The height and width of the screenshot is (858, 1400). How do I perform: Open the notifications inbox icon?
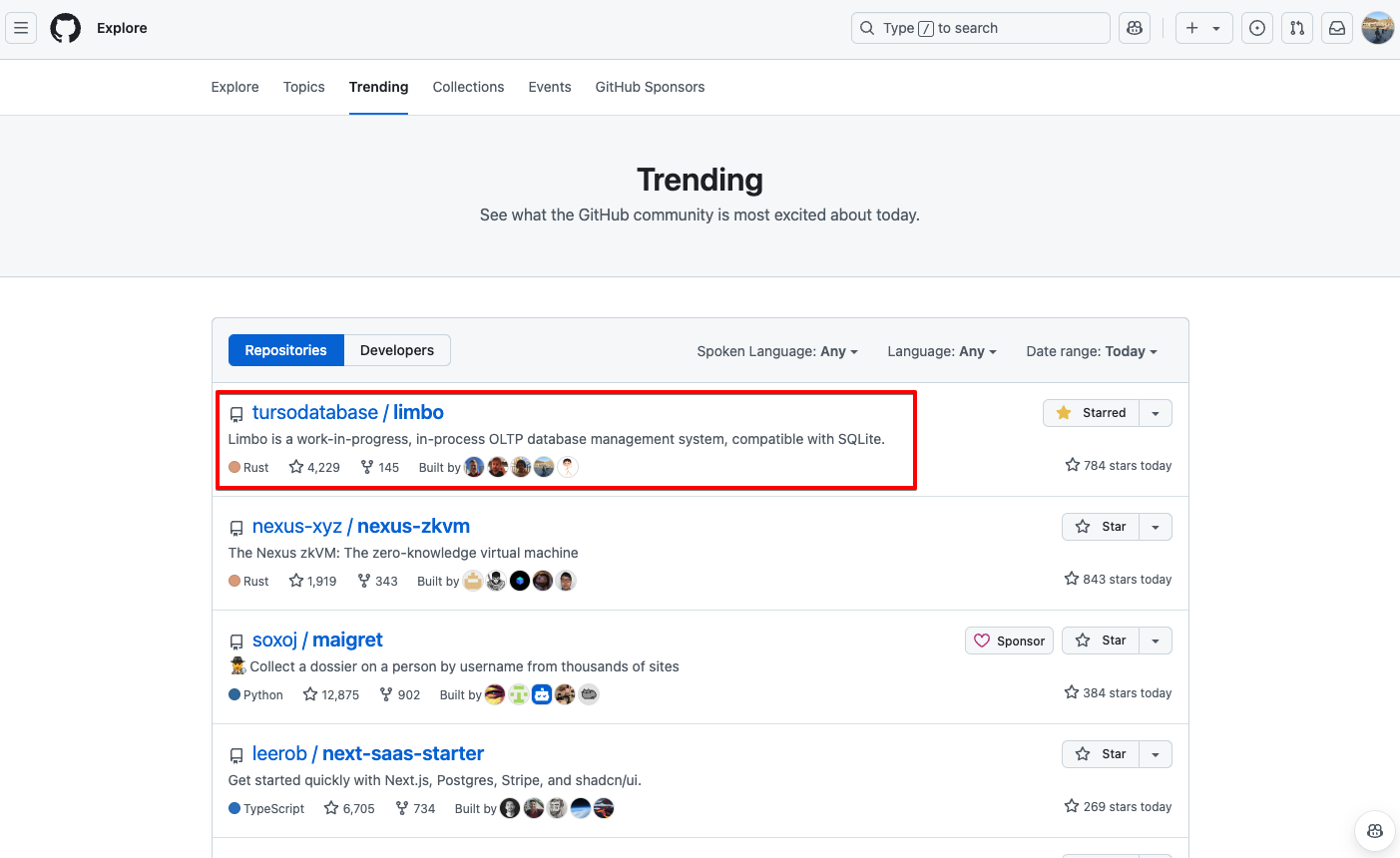click(x=1337, y=28)
